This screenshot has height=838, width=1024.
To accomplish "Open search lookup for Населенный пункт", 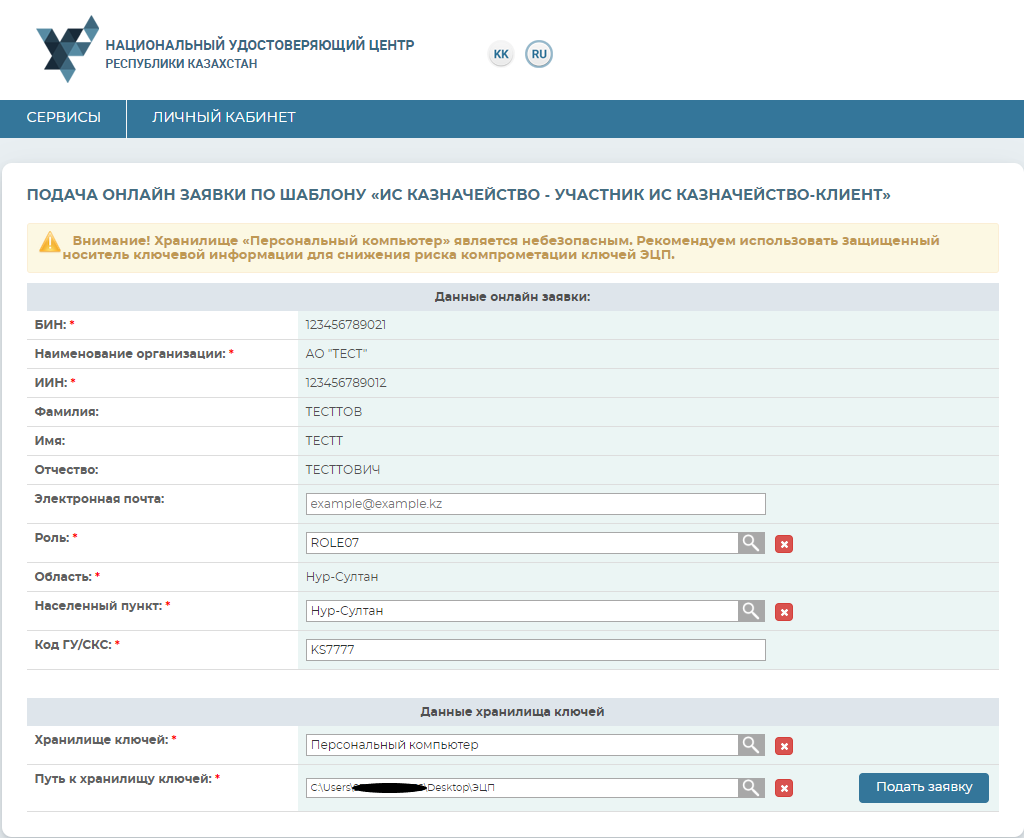I will pyautogui.click(x=751, y=611).
